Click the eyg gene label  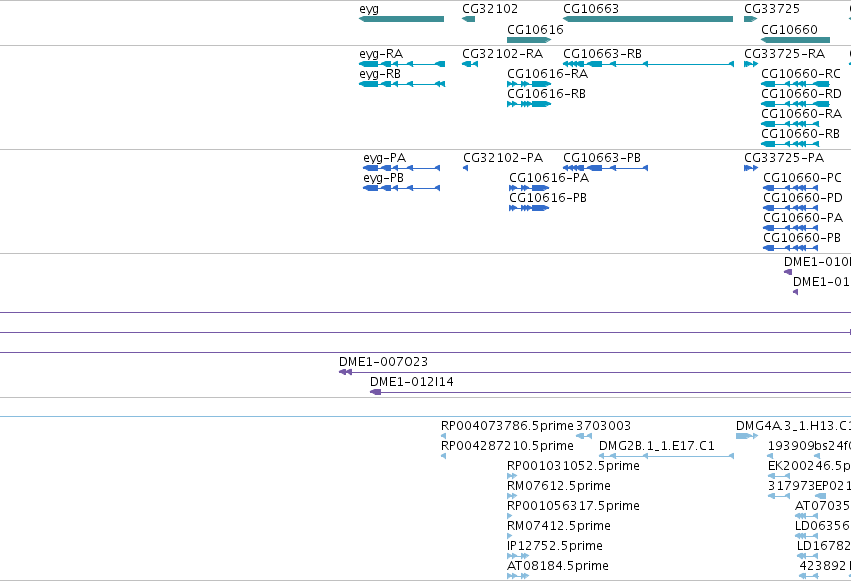369,9
